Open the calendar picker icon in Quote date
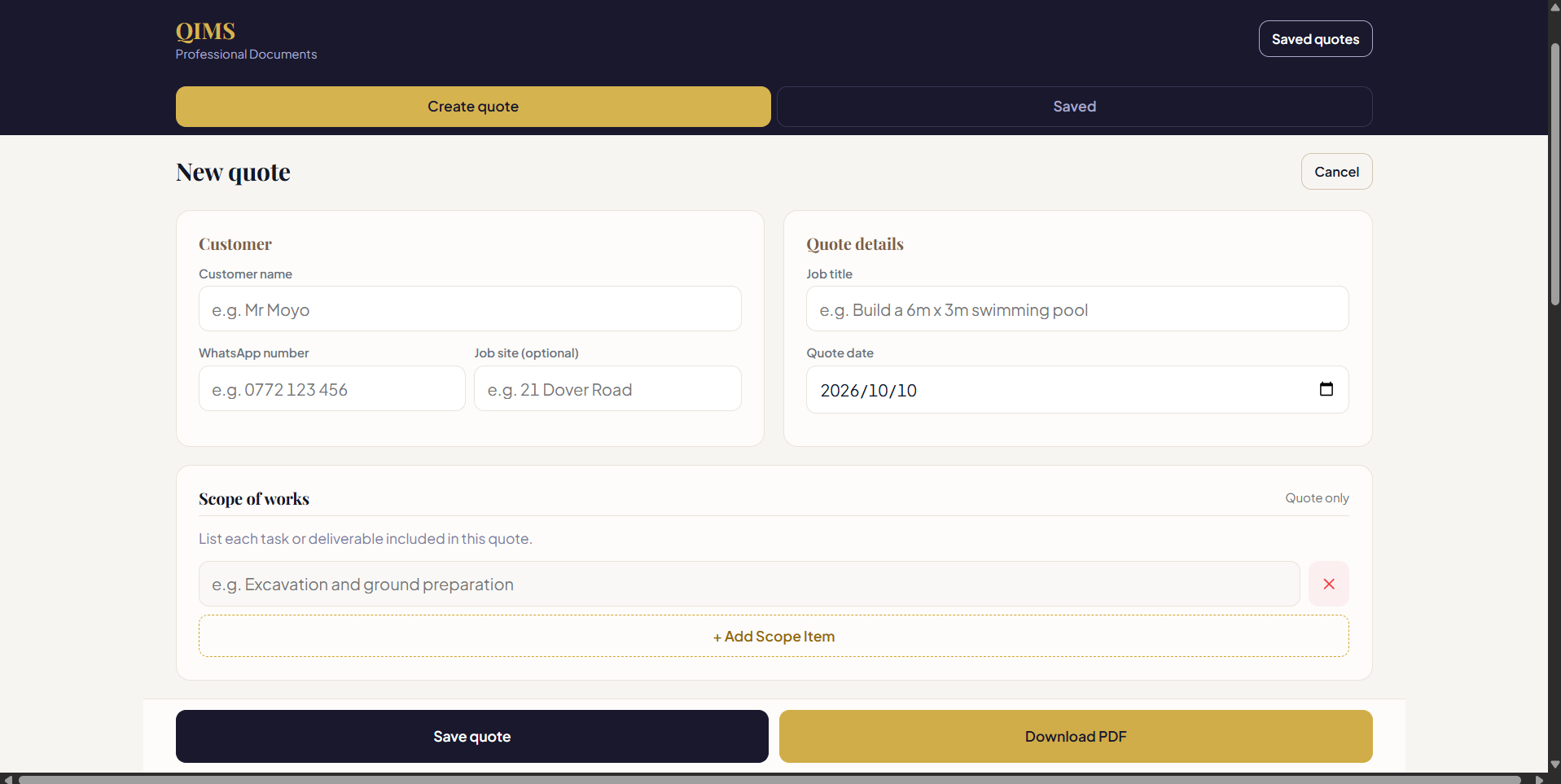This screenshot has width=1561, height=784. click(x=1326, y=389)
